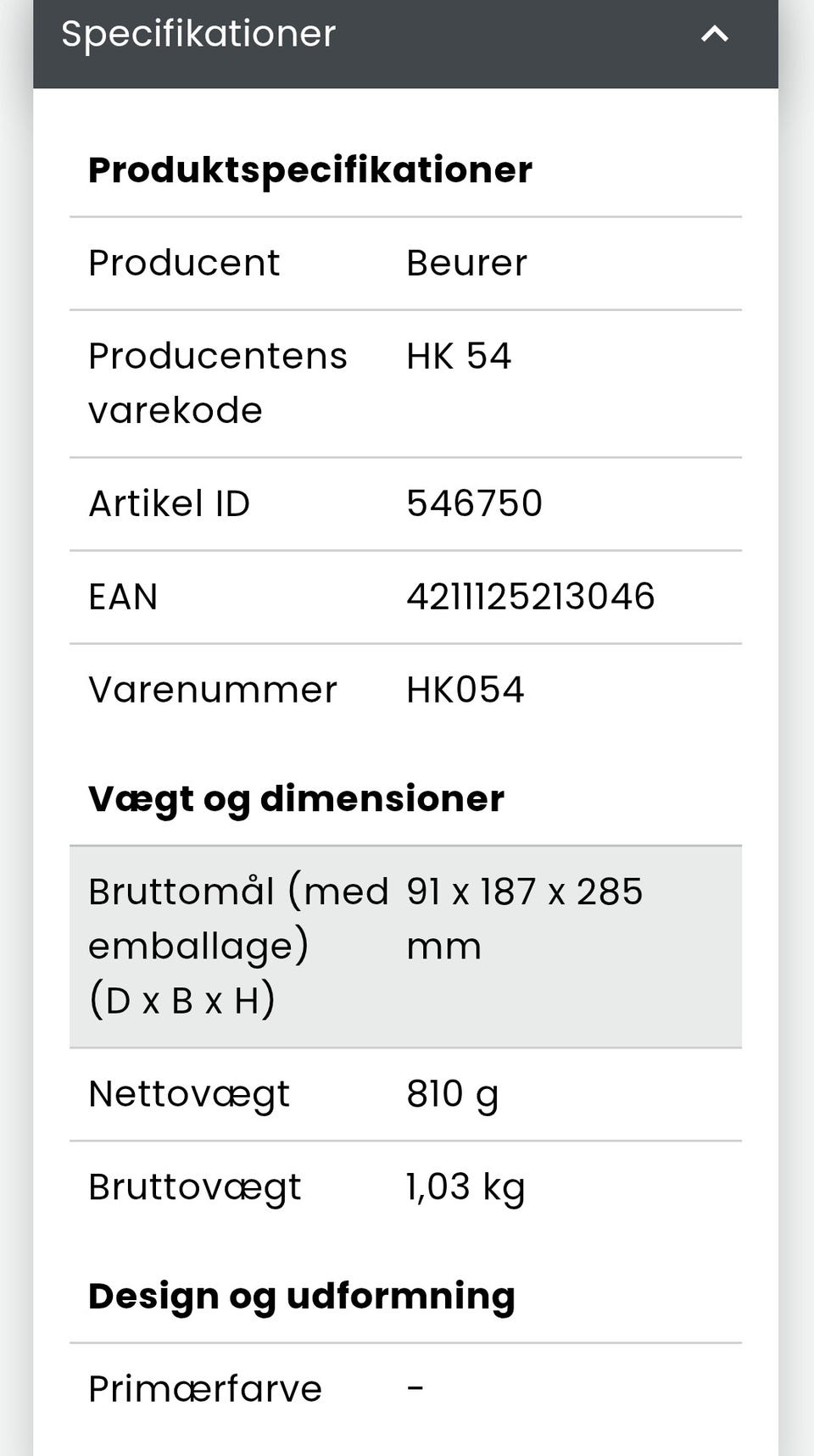814x1456 pixels.
Task: Click the Design og udformning heading
Action: tap(301, 1296)
